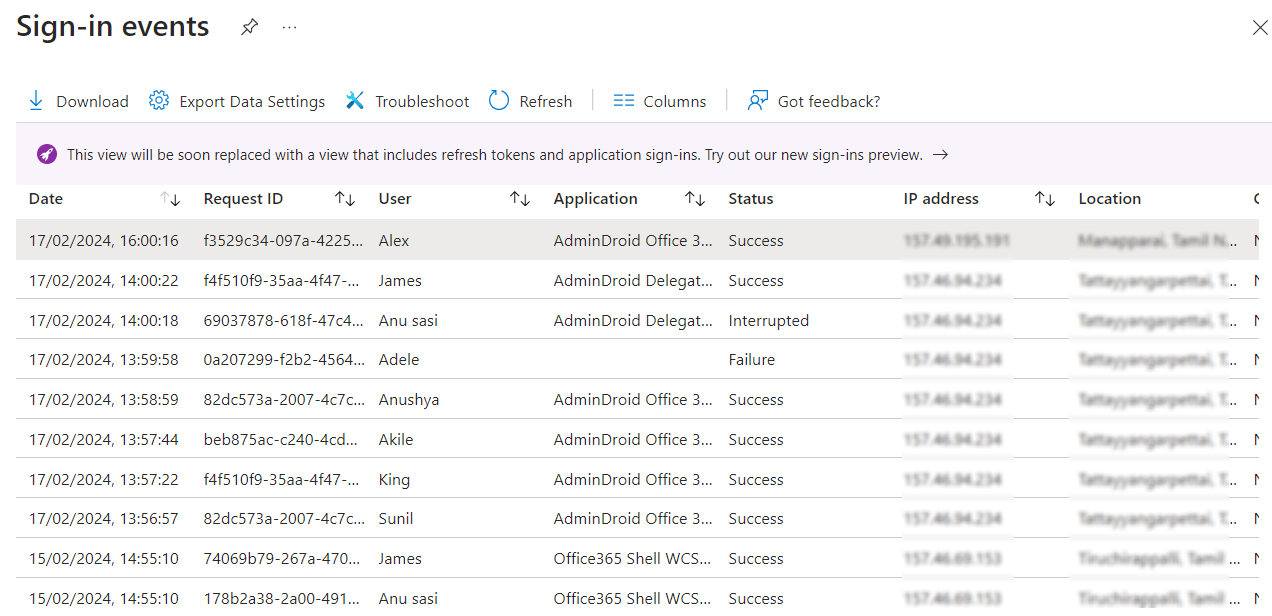Sort the IP address column
The width and height of the screenshot is (1272, 616).
pyautogui.click(x=1044, y=199)
